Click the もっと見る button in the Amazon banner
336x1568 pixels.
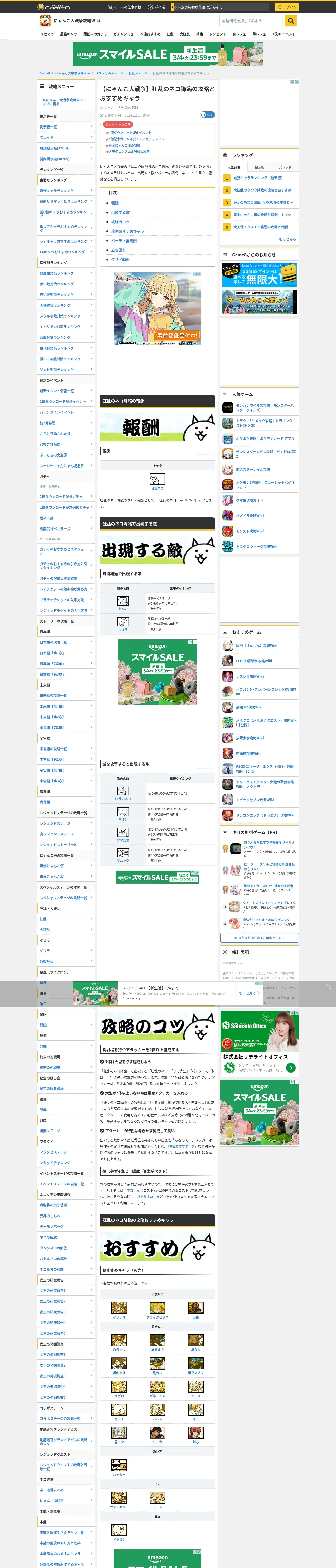tap(249, 993)
